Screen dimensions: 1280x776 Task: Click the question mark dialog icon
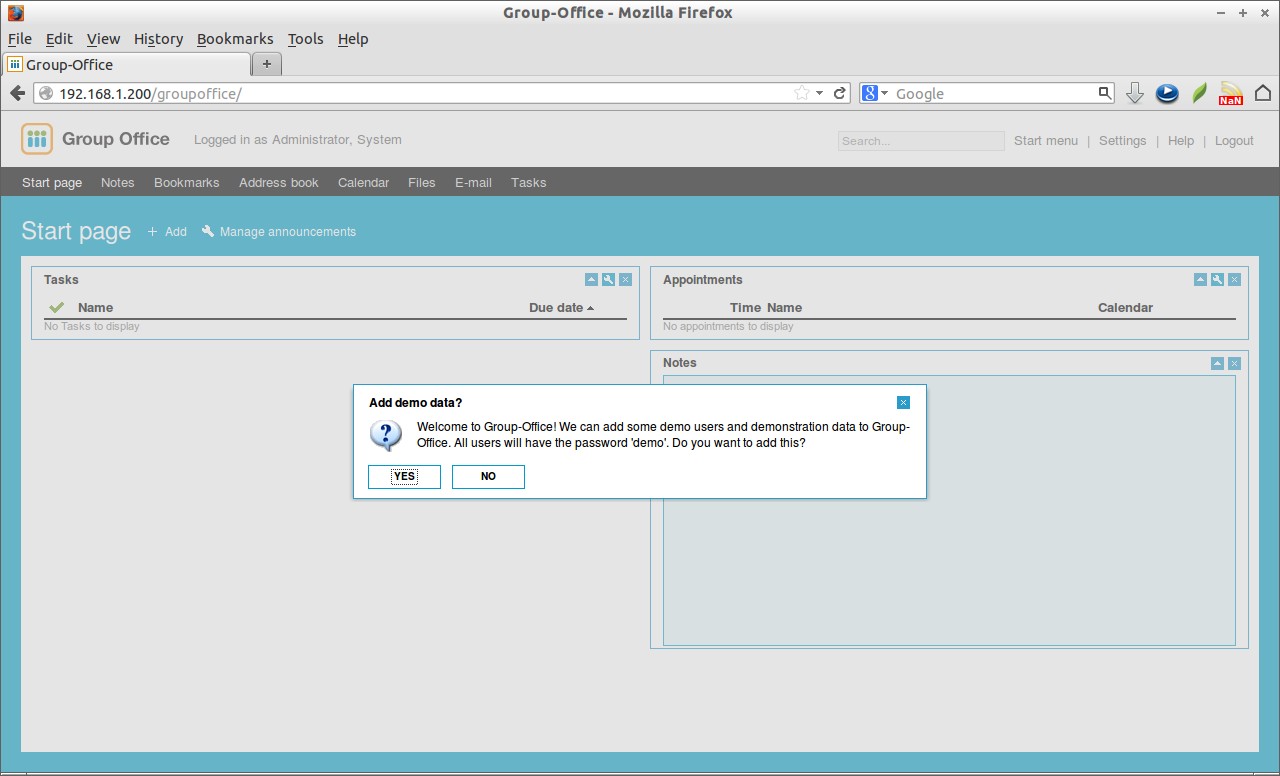(386, 435)
